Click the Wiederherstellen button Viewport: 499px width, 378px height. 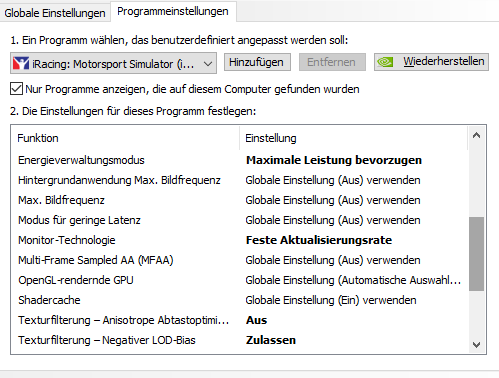click(x=431, y=62)
